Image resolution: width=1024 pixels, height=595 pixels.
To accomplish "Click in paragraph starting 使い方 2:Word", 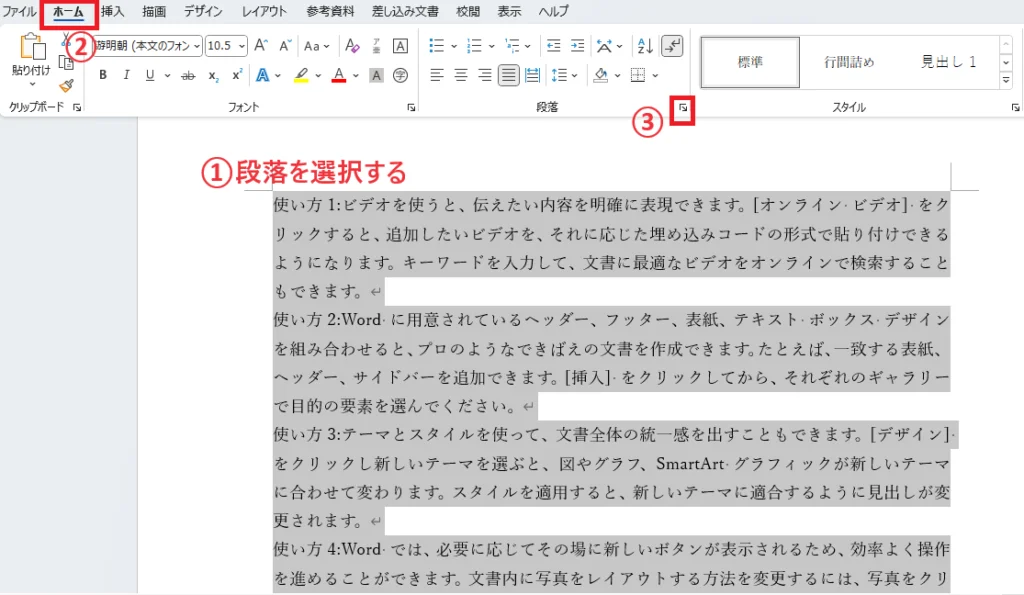I will [611, 362].
